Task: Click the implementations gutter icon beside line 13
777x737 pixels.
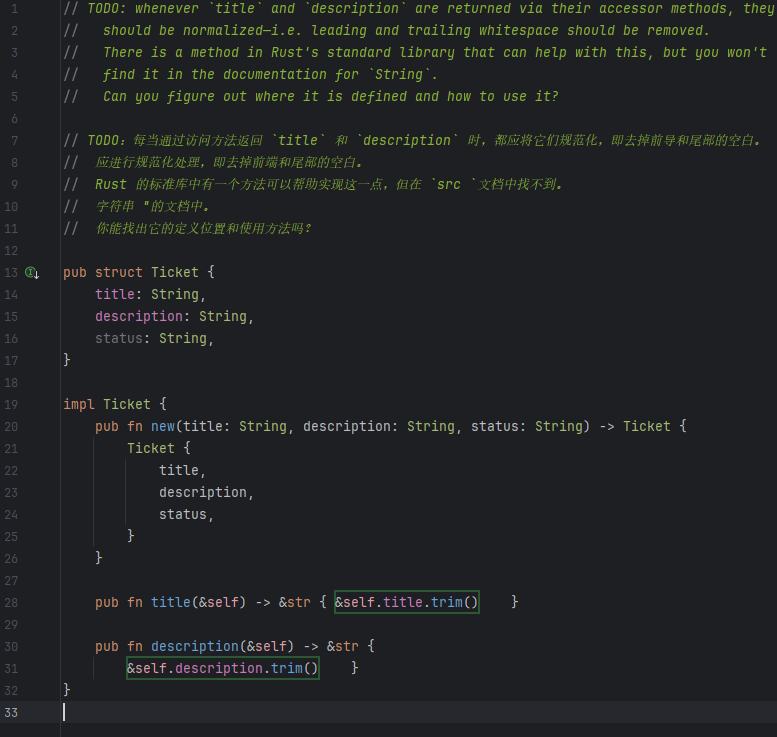Action: point(32,273)
